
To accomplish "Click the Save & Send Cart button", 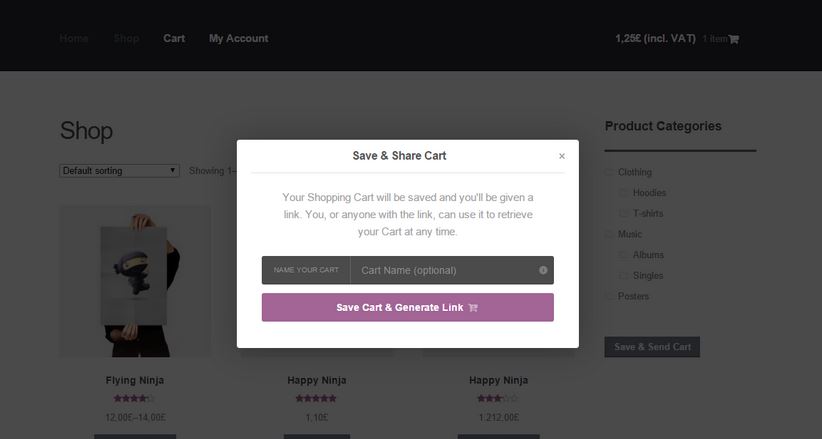I will pos(652,347).
